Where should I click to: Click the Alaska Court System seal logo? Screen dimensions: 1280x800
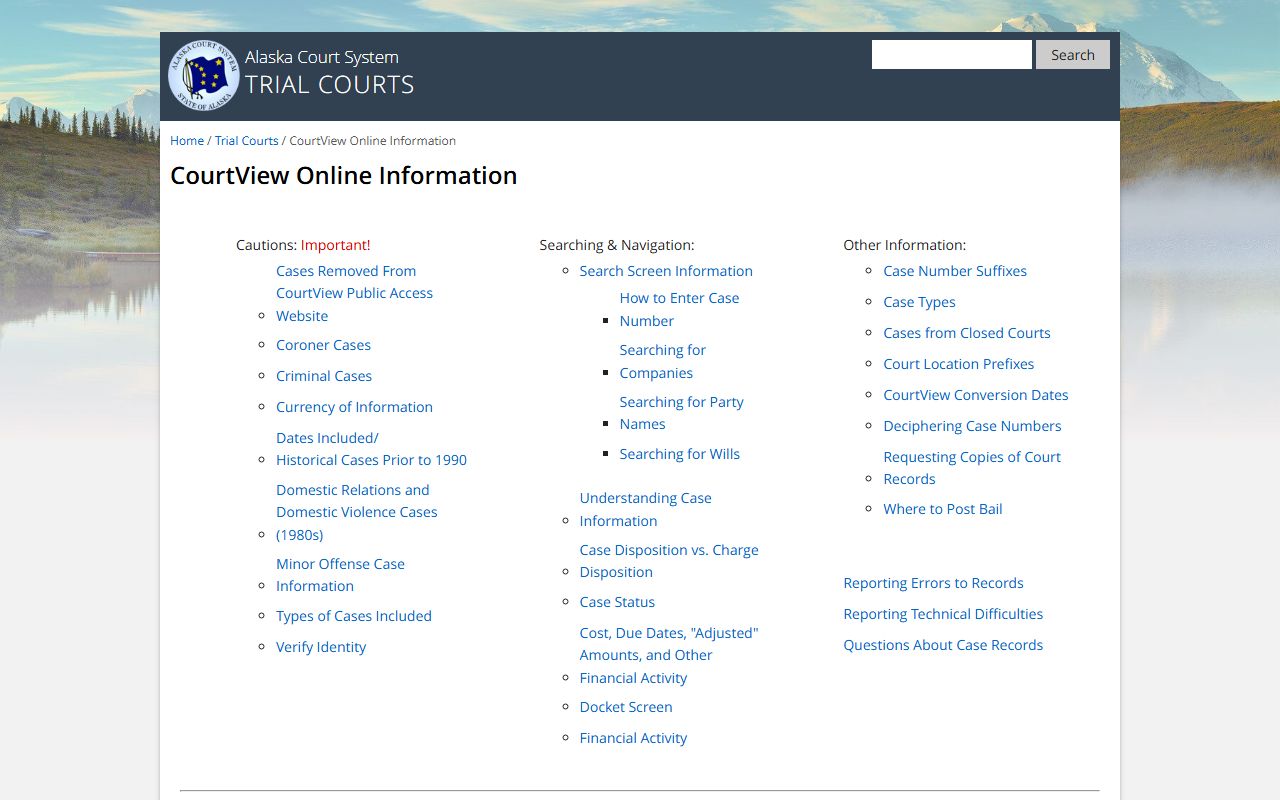pos(204,75)
